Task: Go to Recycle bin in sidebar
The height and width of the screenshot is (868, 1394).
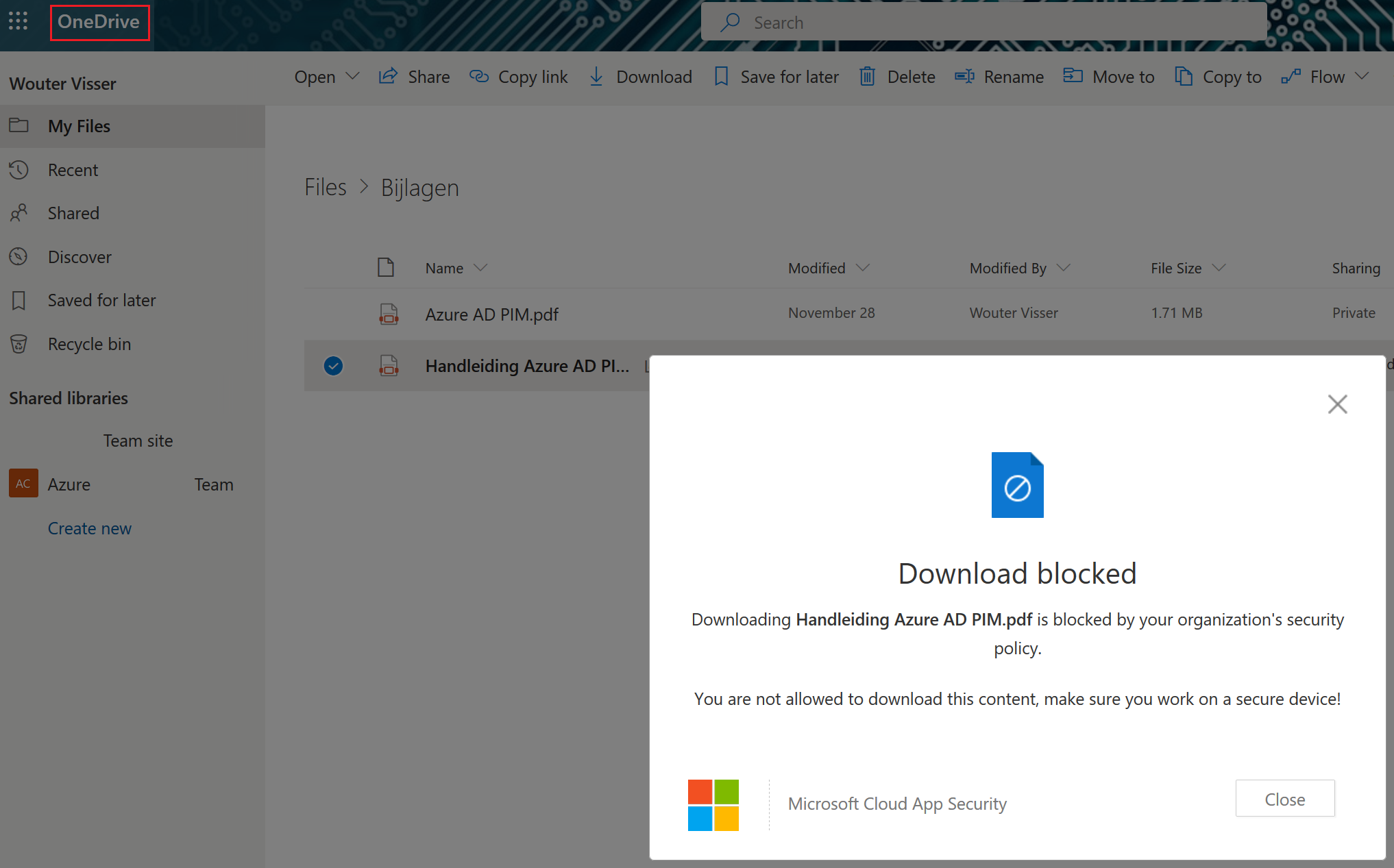Action: pos(89,344)
